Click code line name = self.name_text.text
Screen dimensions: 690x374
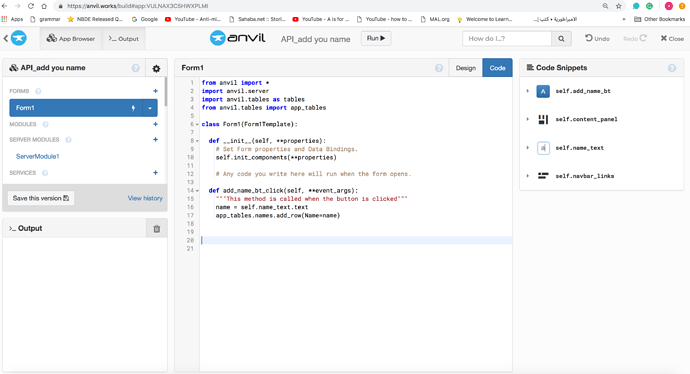(x=262, y=207)
